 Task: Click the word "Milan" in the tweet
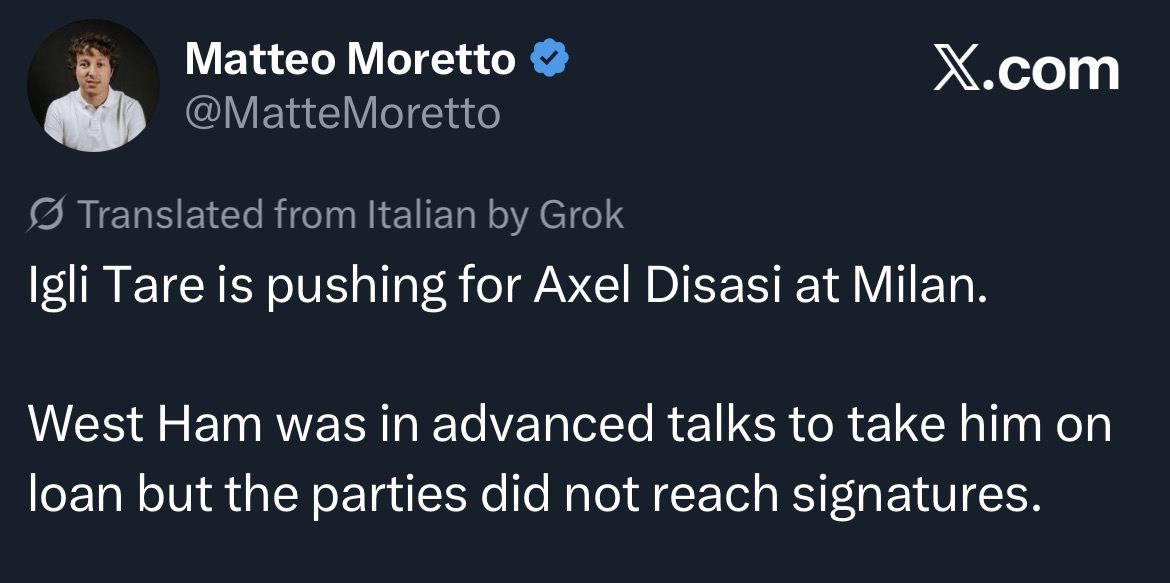tap(915, 289)
